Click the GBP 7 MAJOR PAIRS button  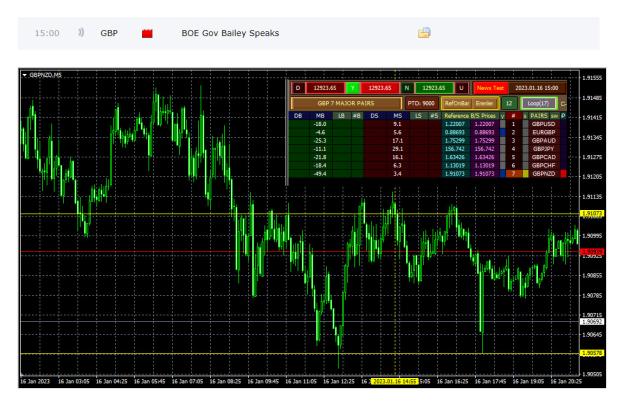click(x=346, y=103)
